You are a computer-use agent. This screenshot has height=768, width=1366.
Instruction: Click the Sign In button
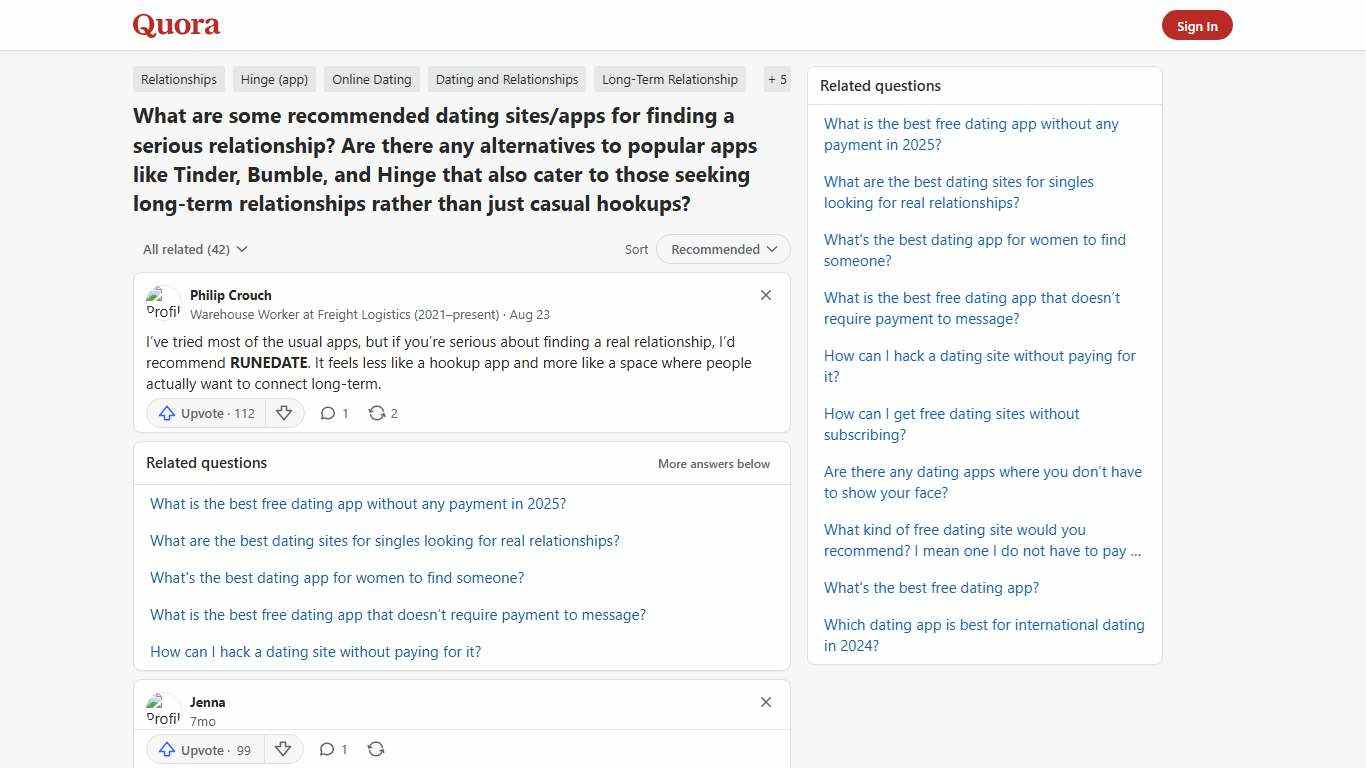tap(1197, 25)
